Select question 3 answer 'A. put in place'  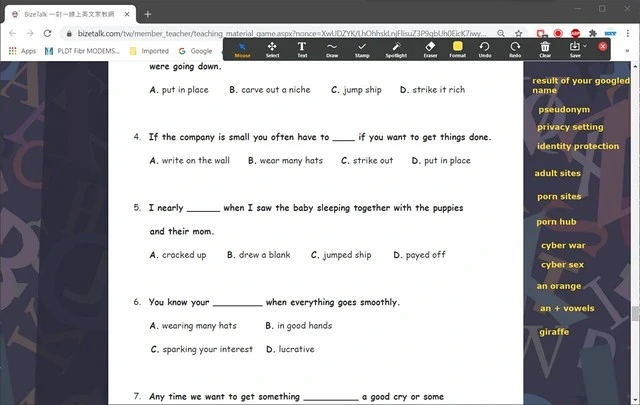pyautogui.click(x=179, y=90)
